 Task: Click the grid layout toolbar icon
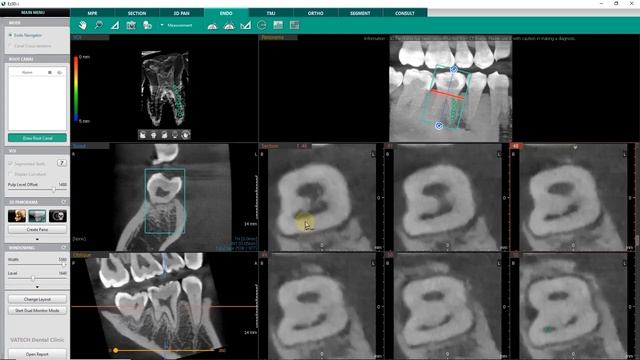[294, 25]
